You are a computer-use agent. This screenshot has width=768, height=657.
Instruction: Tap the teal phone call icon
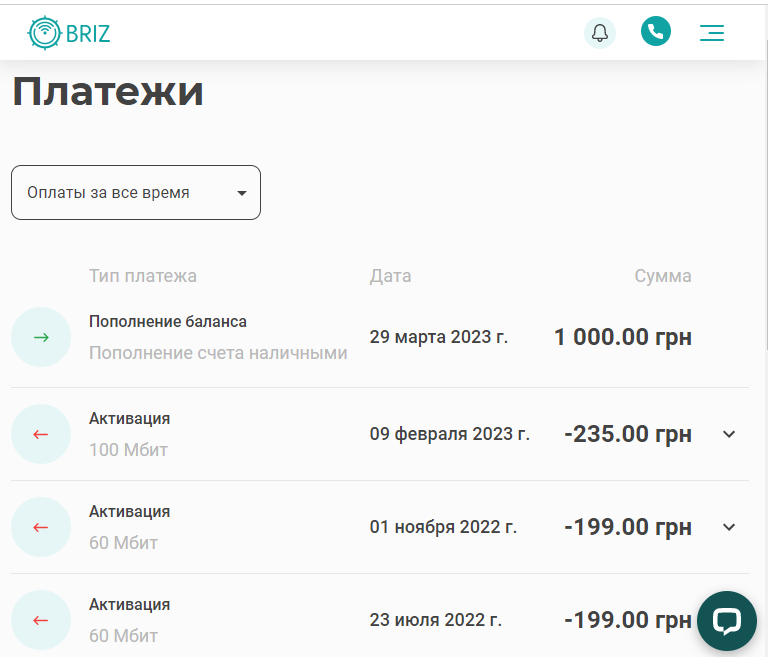point(655,31)
